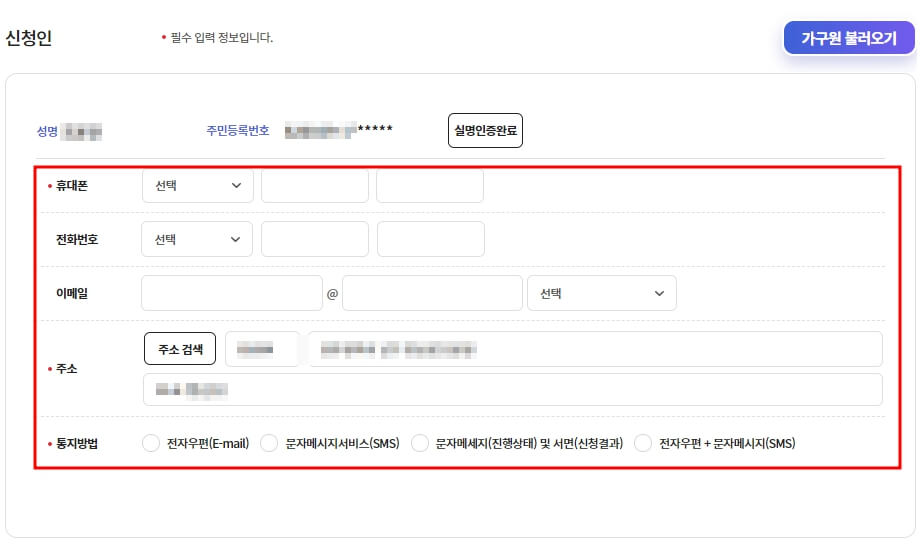Viewport: 923px width, 552px height.
Task: Click the 휴대폰 last number field
Action: tap(430, 186)
